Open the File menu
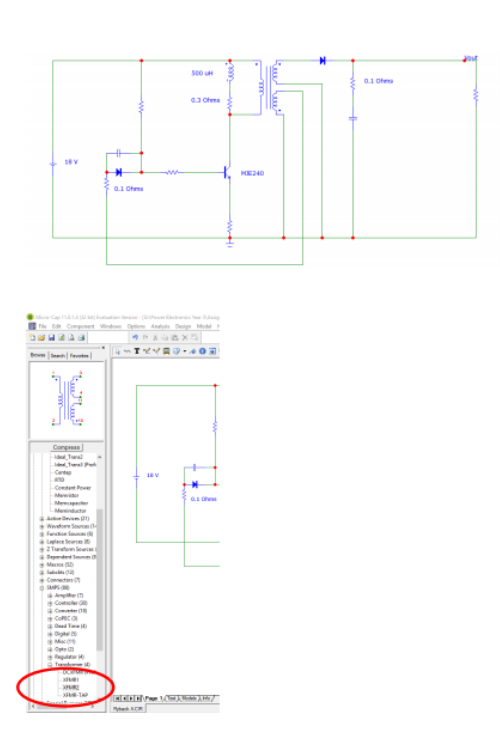 click(x=43, y=326)
